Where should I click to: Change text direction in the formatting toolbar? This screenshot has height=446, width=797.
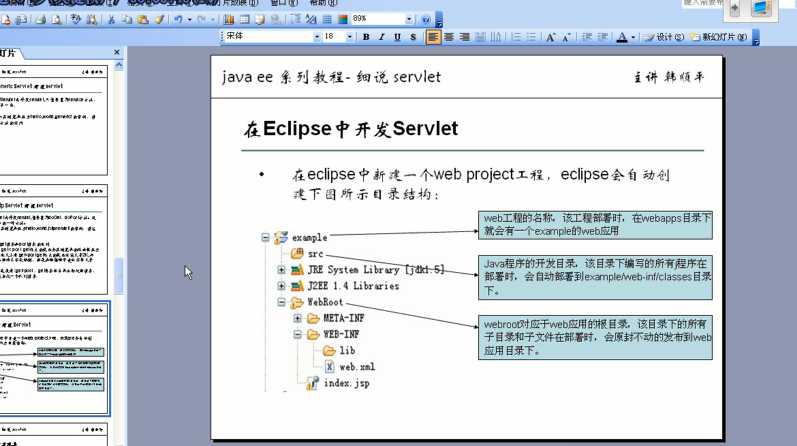pos(496,37)
